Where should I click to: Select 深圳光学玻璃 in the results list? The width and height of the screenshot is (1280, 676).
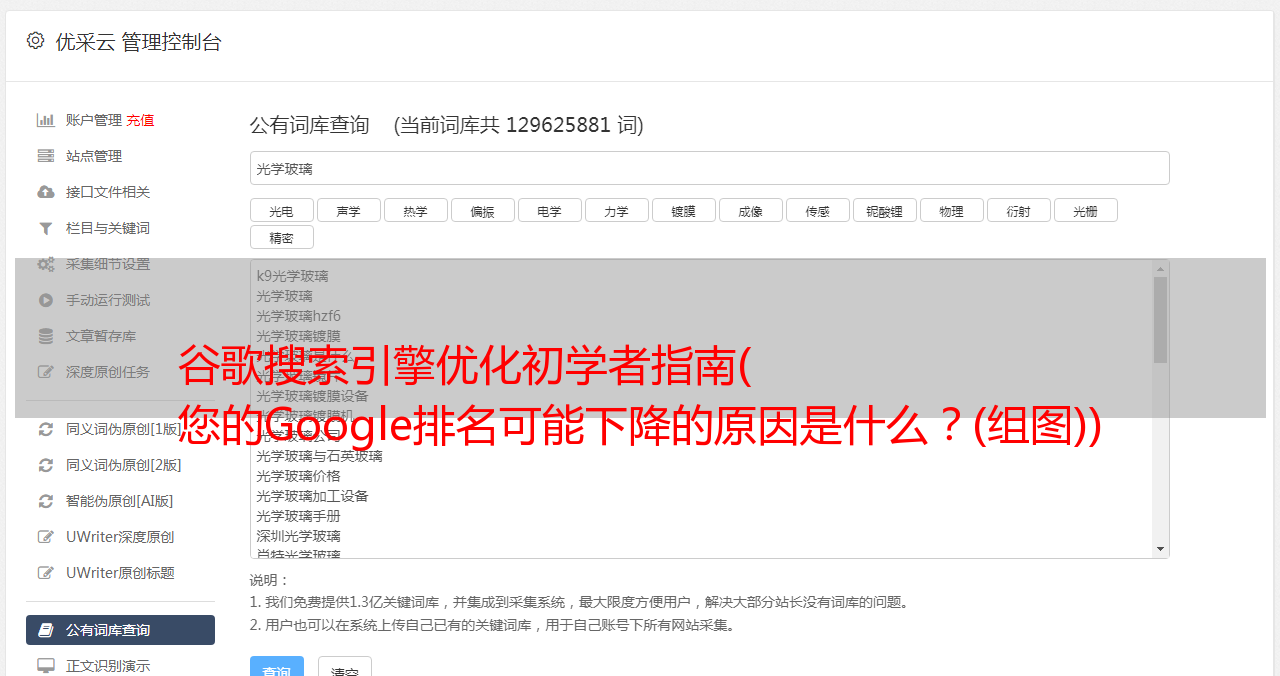coord(298,536)
